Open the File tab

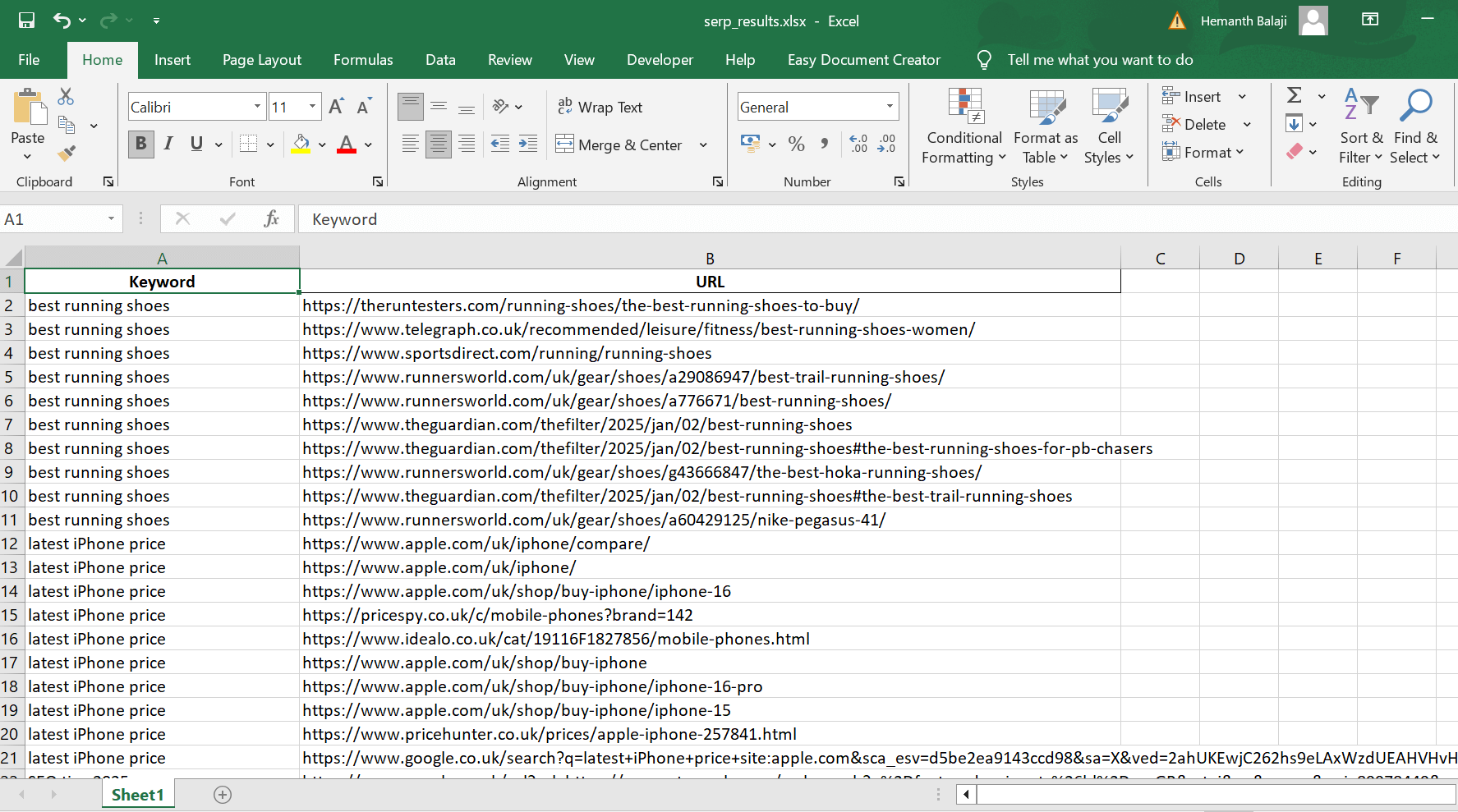(29, 59)
